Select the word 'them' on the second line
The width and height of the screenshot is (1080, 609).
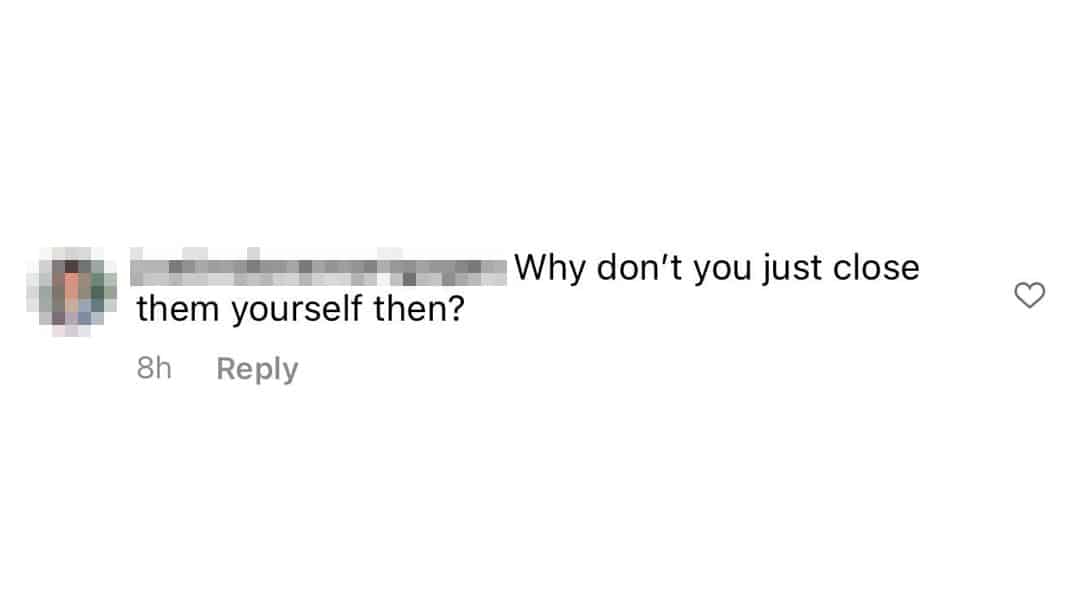coord(178,309)
